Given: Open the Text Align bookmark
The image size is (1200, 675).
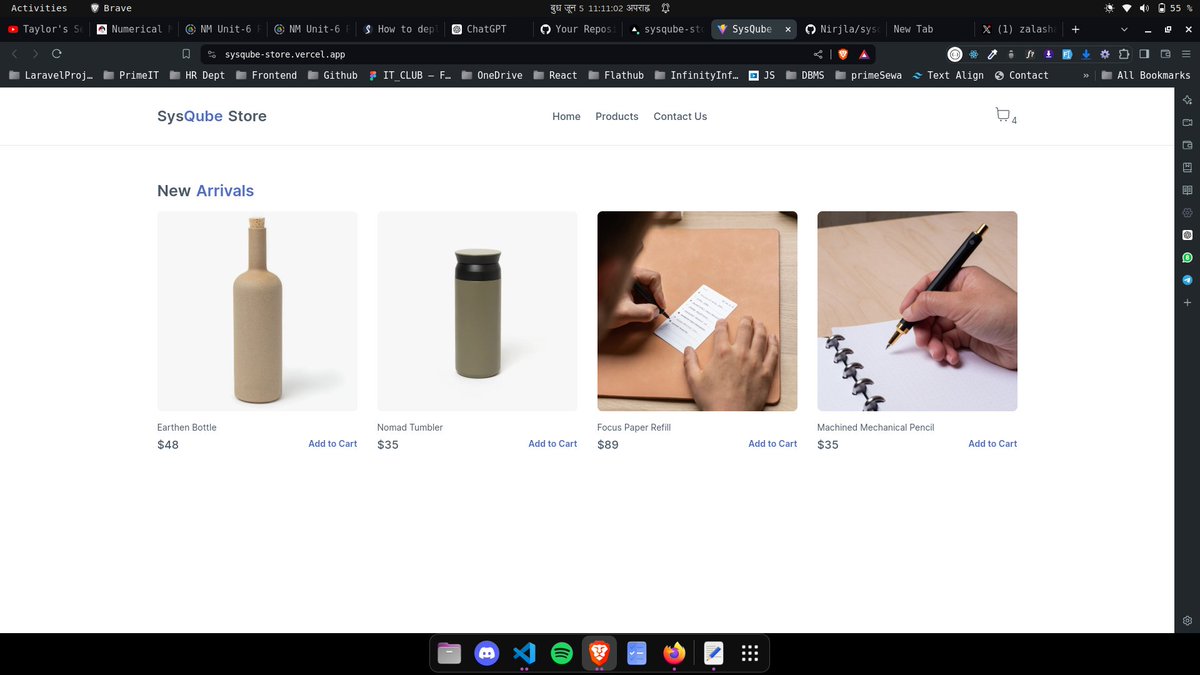Looking at the screenshot, I should tap(948, 75).
